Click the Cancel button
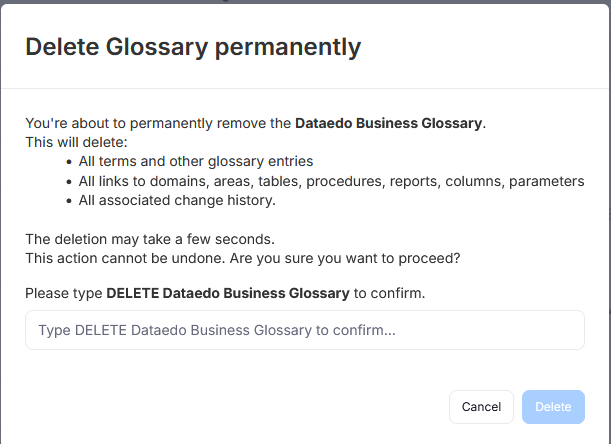 coord(481,407)
